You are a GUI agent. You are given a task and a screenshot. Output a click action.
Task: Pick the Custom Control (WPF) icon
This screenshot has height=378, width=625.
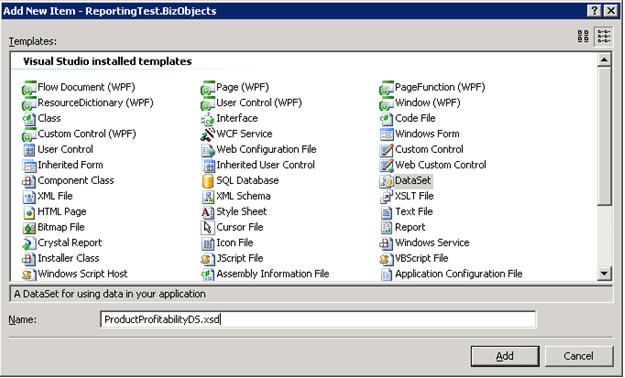29,134
